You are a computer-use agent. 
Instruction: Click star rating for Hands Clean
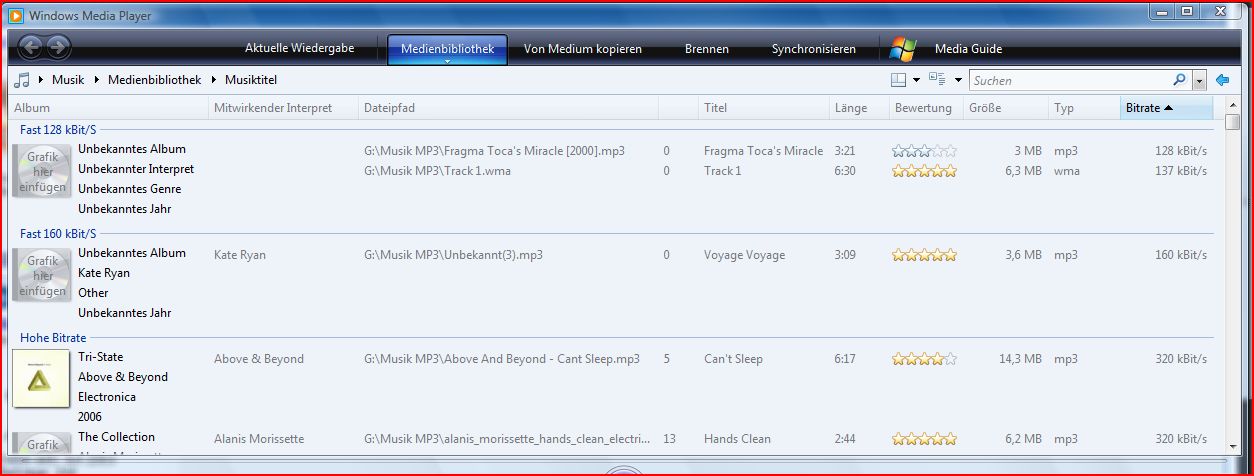coord(924,439)
